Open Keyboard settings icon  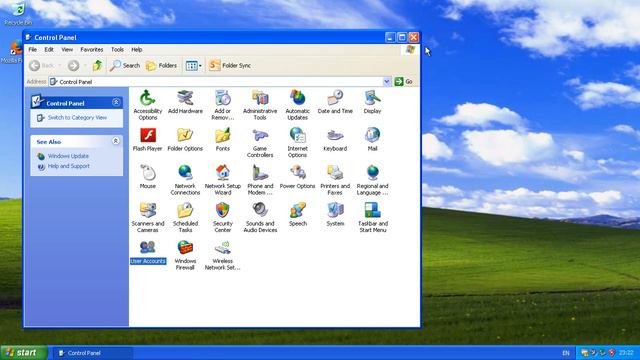pos(335,140)
